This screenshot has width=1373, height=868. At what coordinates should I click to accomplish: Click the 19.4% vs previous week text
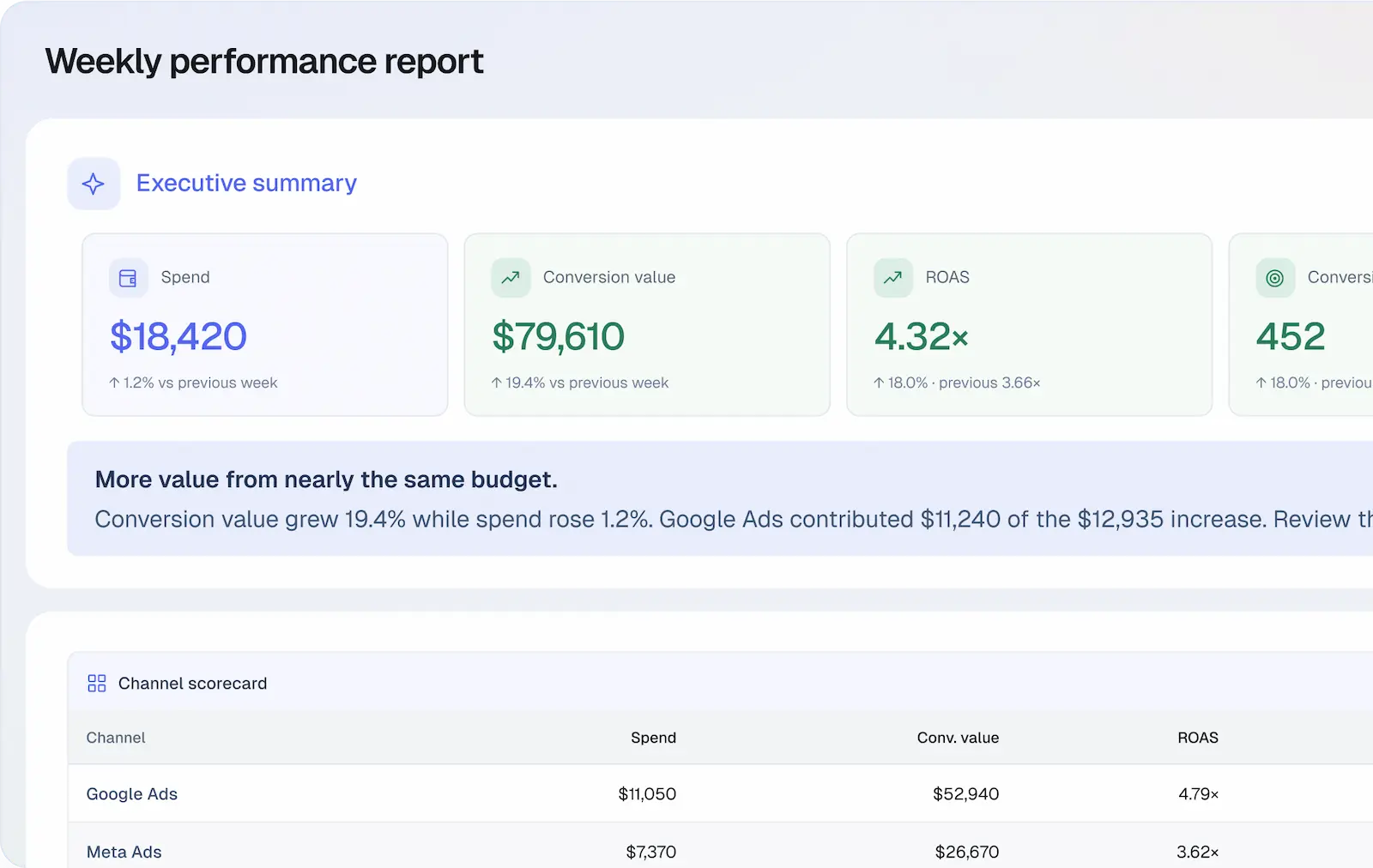click(x=580, y=383)
